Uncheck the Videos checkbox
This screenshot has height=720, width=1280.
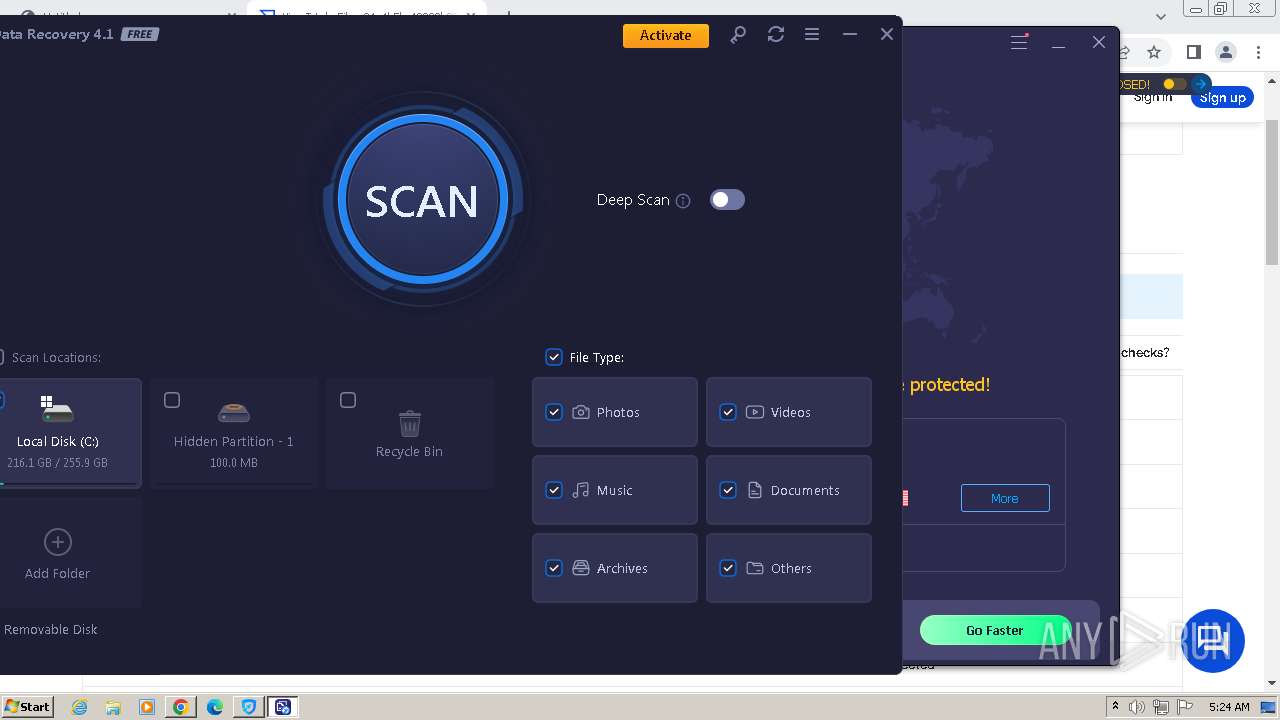pyautogui.click(x=728, y=412)
